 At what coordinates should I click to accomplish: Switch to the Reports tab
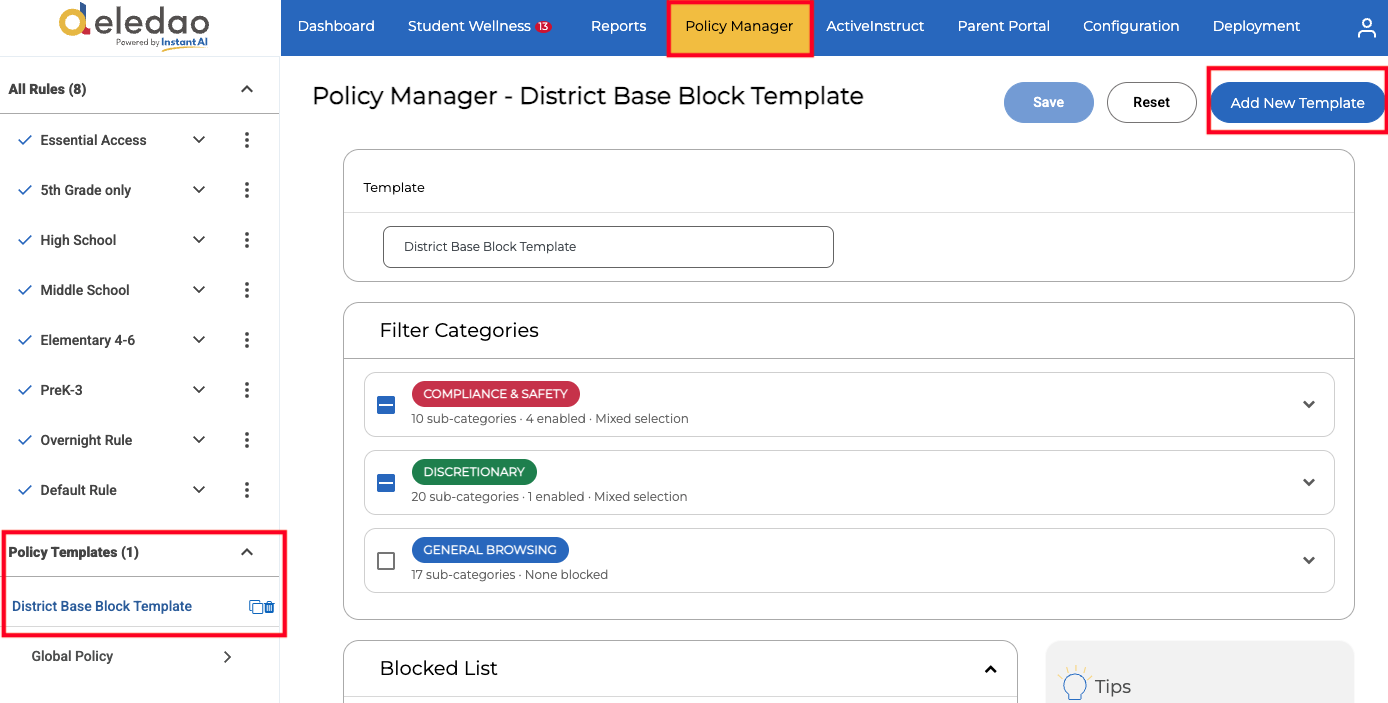[618, 27]
